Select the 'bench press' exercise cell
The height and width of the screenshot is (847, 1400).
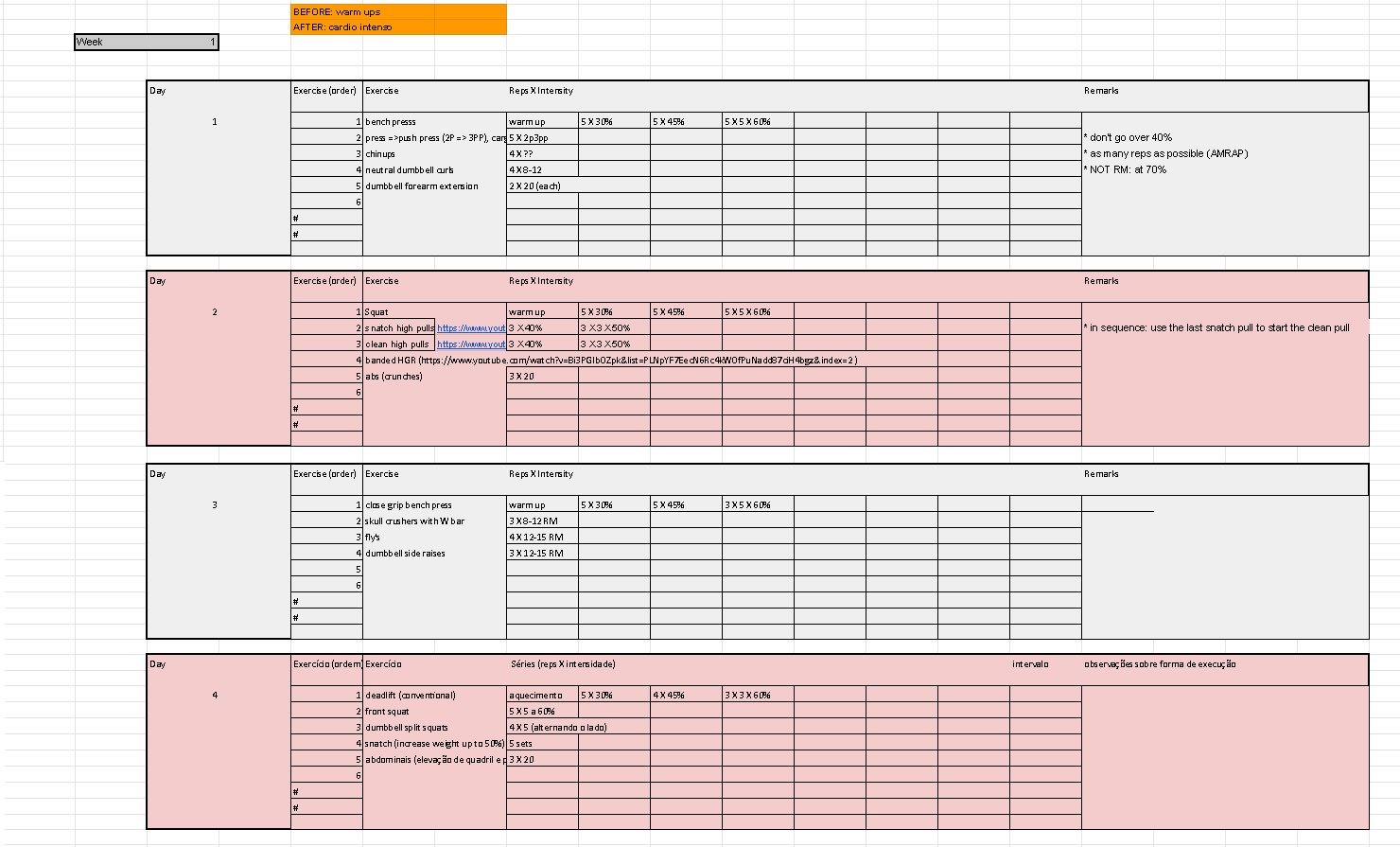click(434, 121)
